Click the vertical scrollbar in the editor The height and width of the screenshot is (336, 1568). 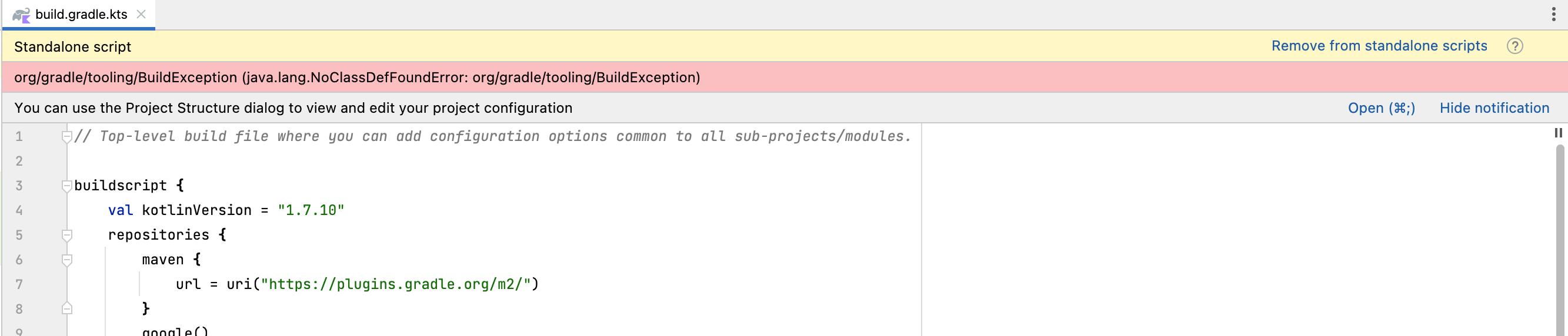[1560, 243]
